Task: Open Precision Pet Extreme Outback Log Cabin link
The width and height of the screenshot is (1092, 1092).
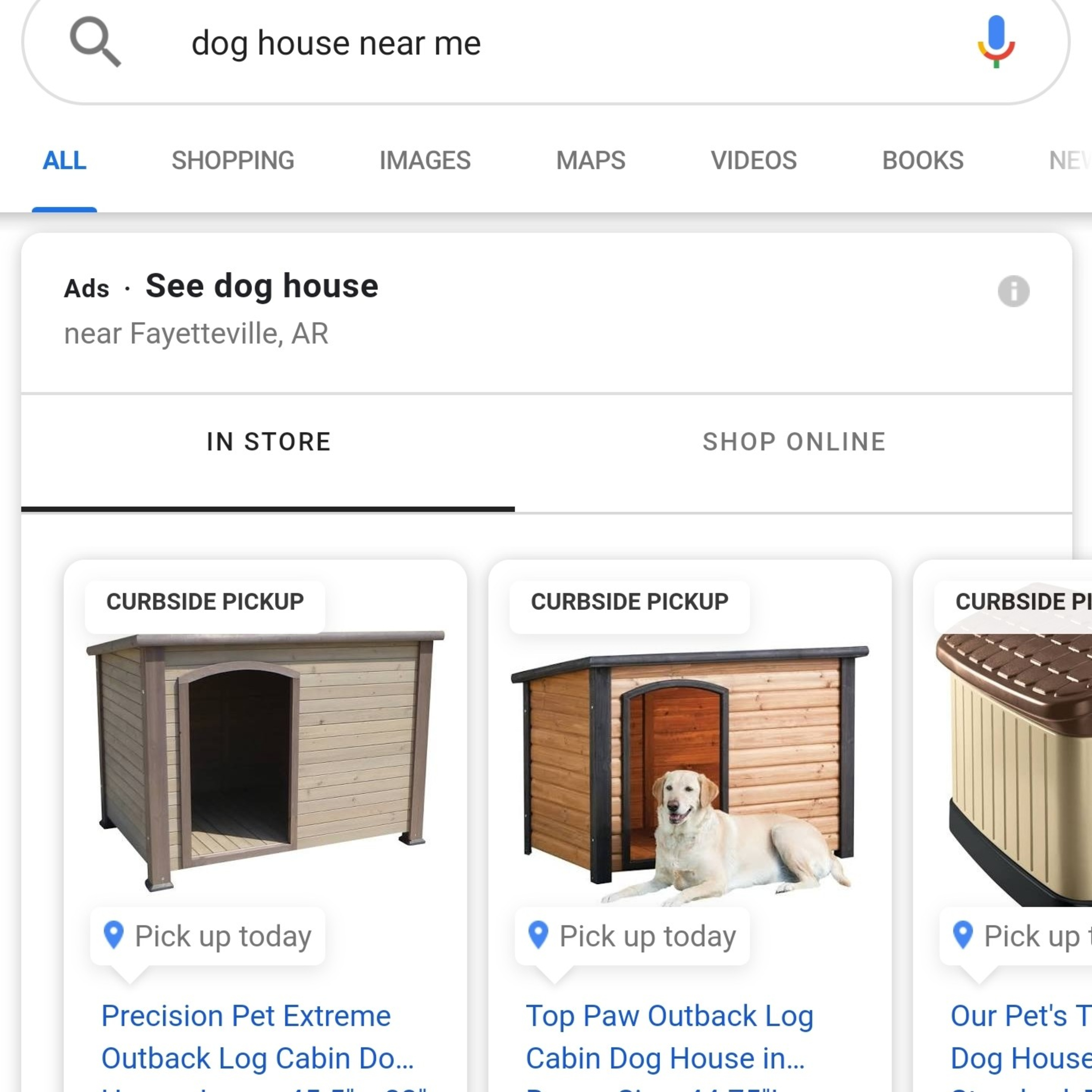Action: click(258, 1037)
